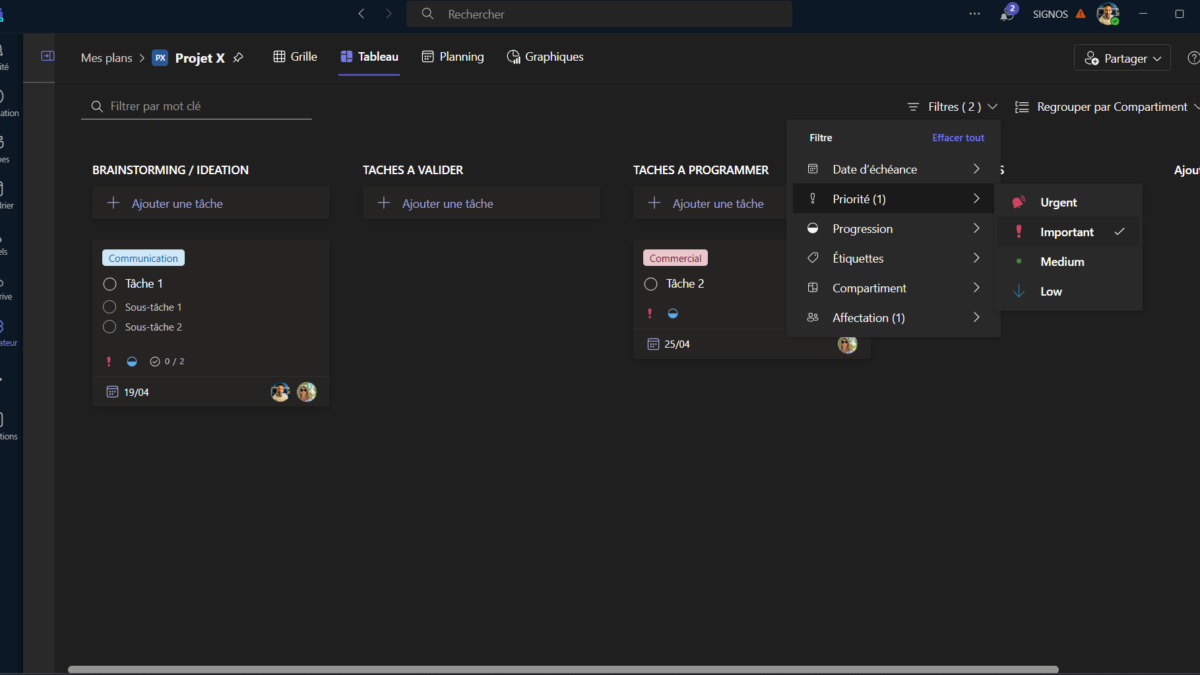1200x675 pixels.
Task: Click the calendar icon dated 19/04
Action: tap(112, 392)
